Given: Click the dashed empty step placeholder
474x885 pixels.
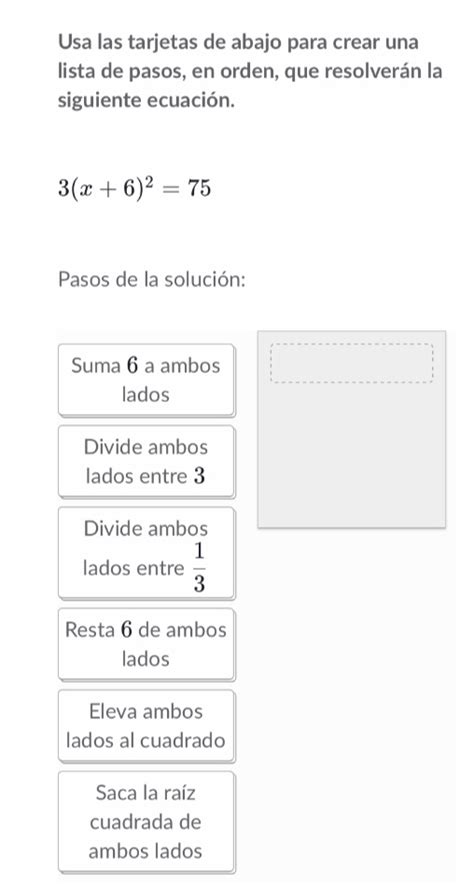Looking at the screenshot, I should [352, 363].
